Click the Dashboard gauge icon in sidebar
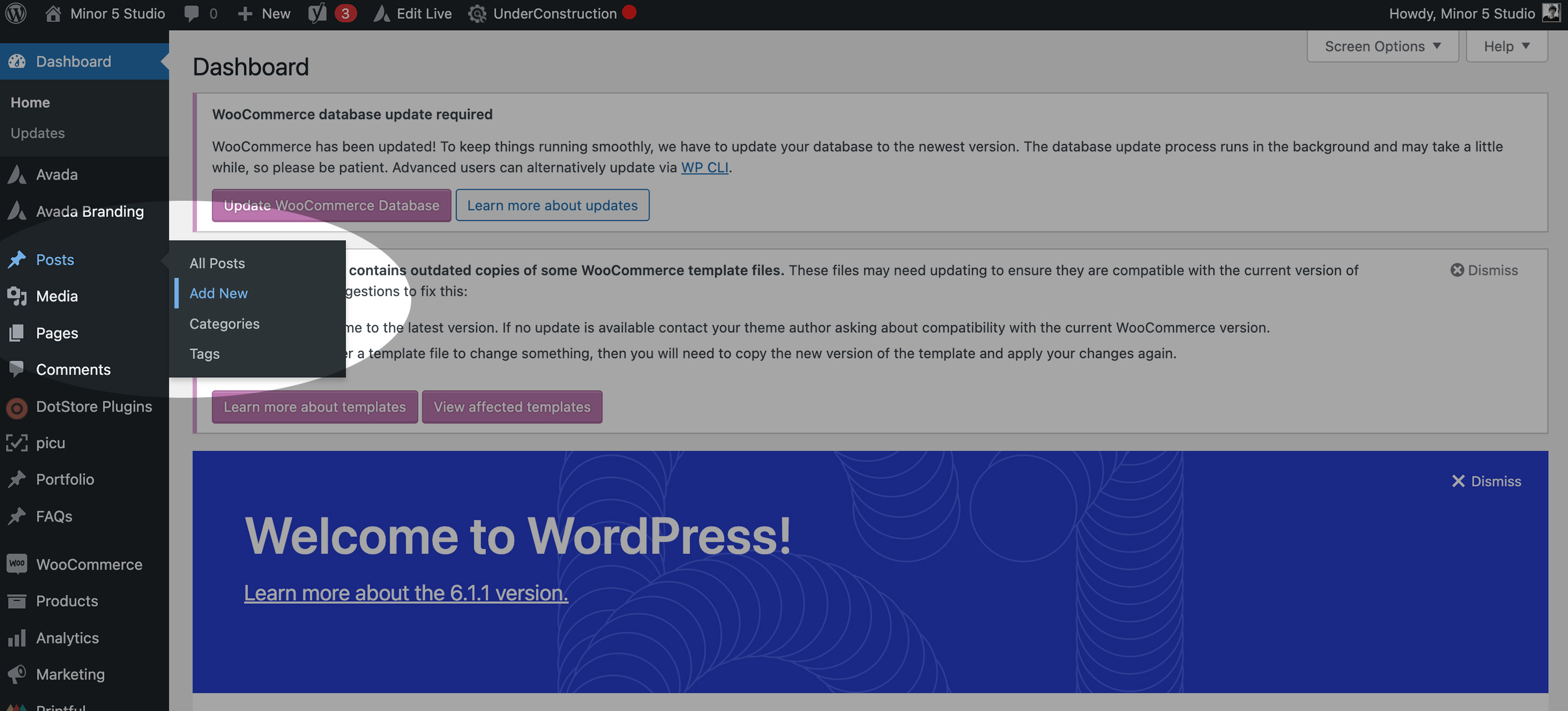 click(x=17, y=61)
